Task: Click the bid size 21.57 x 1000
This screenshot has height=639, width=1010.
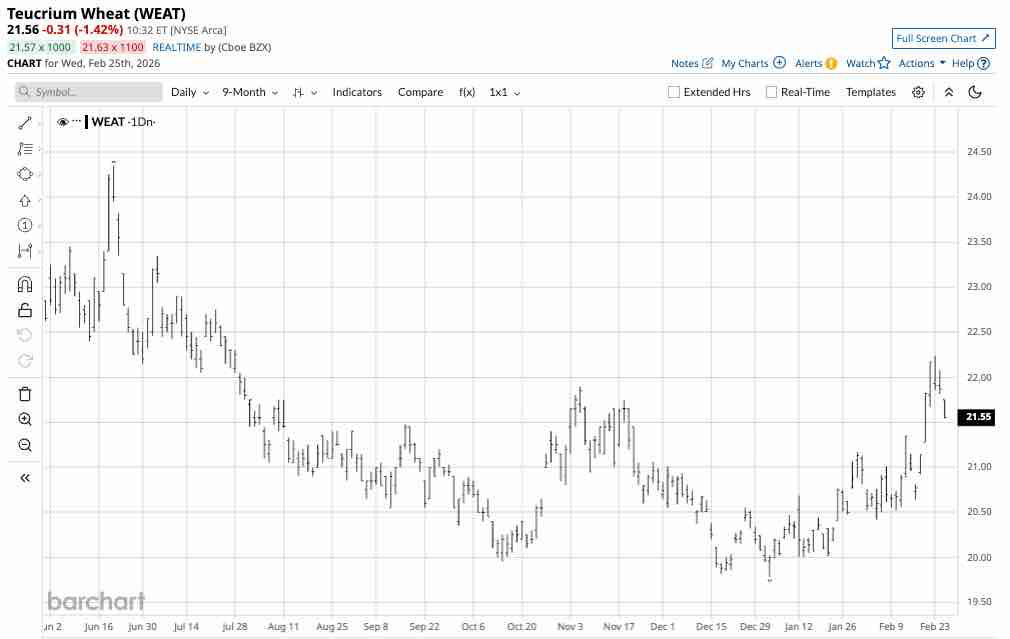Action: 40,47
